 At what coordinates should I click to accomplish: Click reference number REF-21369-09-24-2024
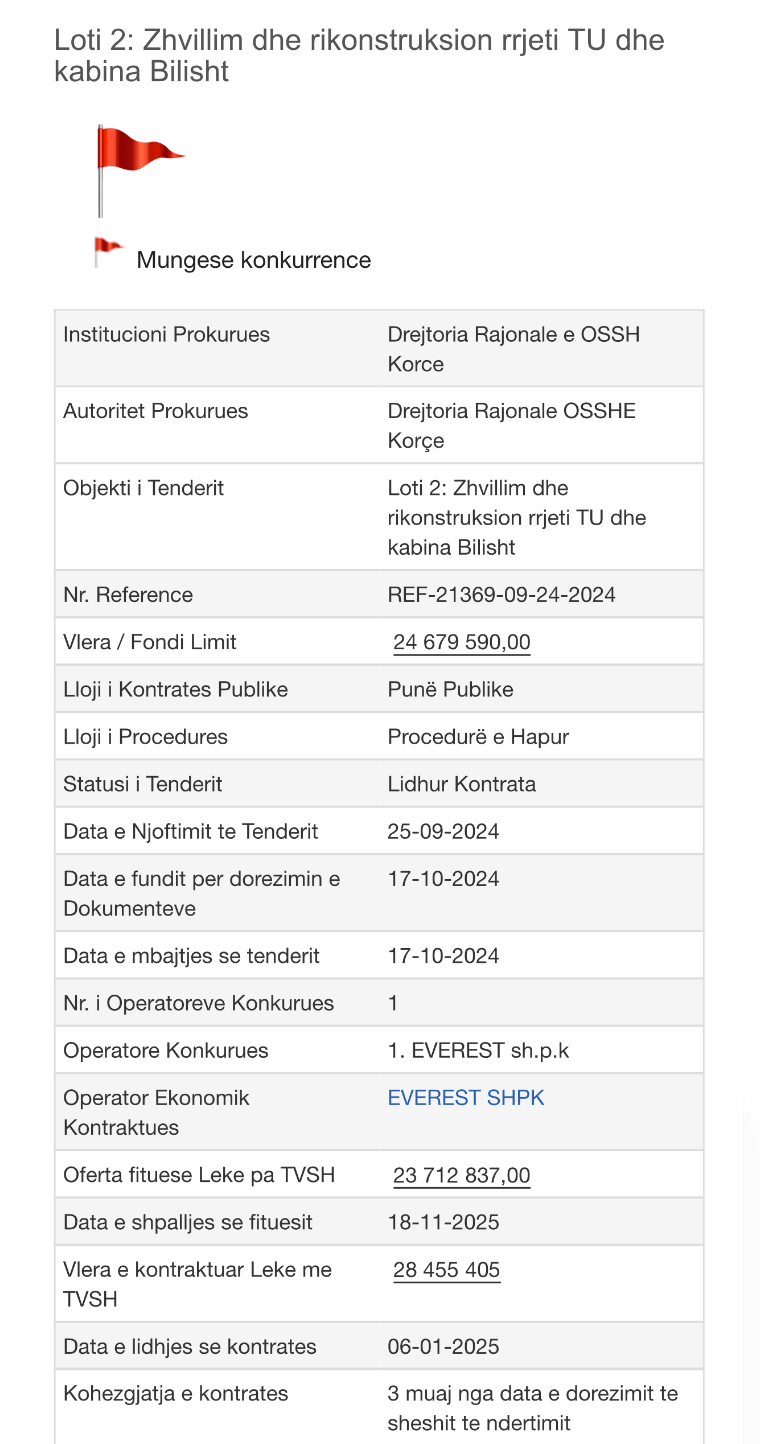(501, 595)
